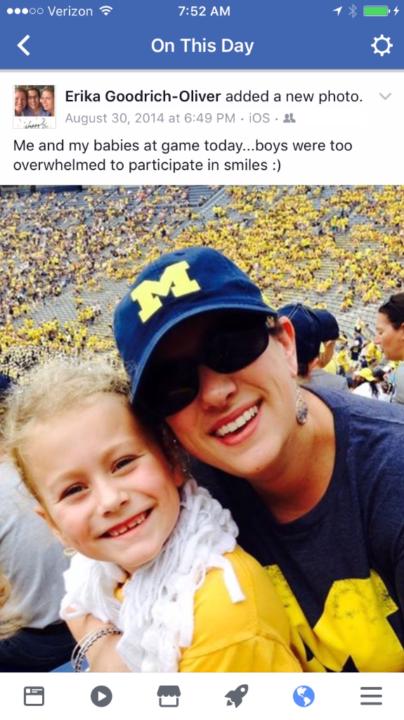The image size is (404, 720).
Task: Expand post options chevron dropdown
Action: pos(385,96)
